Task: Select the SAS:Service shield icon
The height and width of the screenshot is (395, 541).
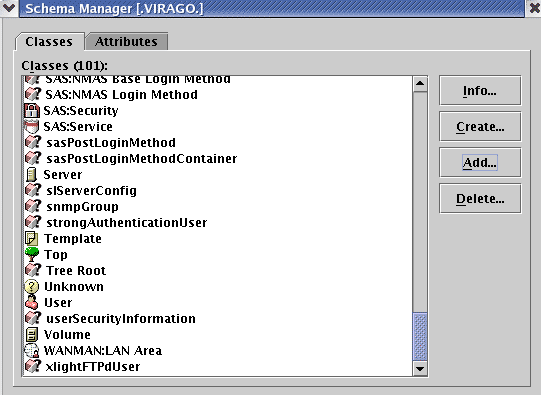Action: tap(32, 127)
